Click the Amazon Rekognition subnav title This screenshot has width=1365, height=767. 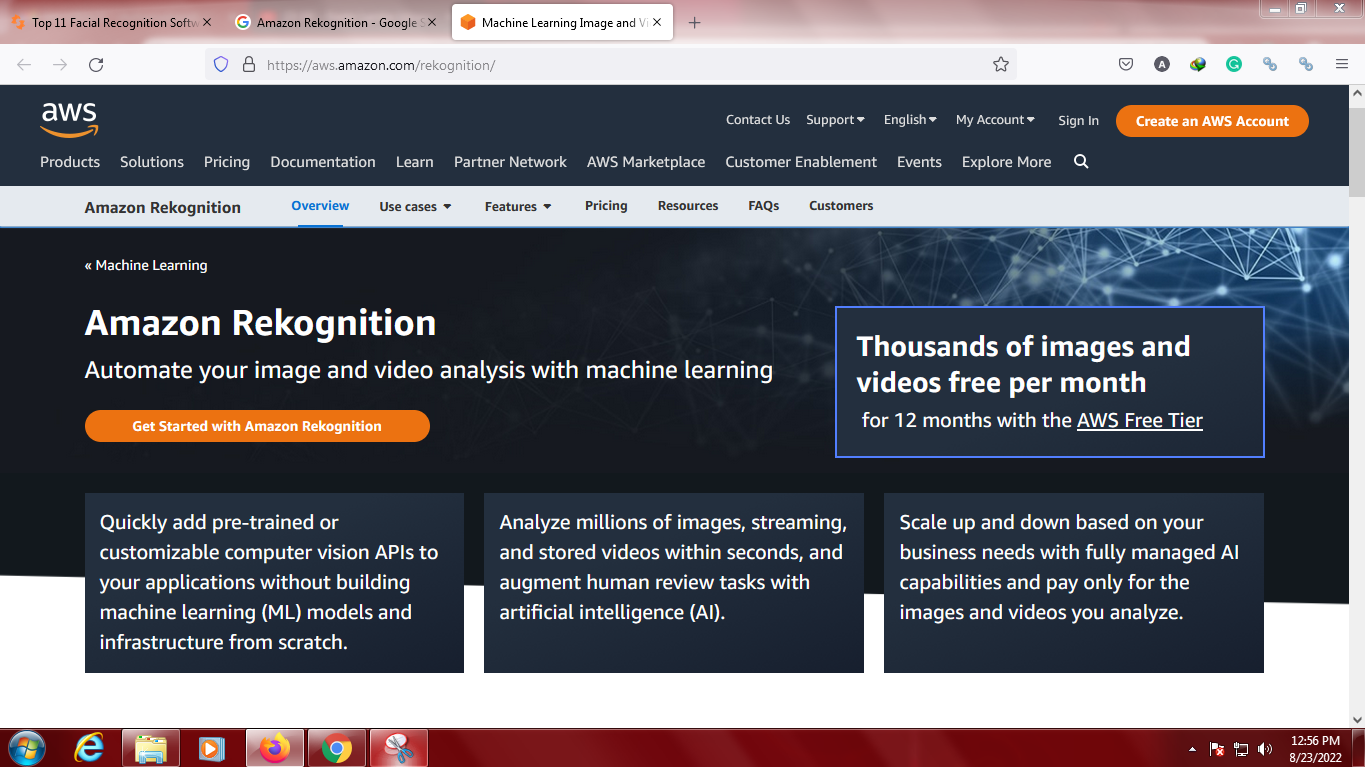(163, 208)
